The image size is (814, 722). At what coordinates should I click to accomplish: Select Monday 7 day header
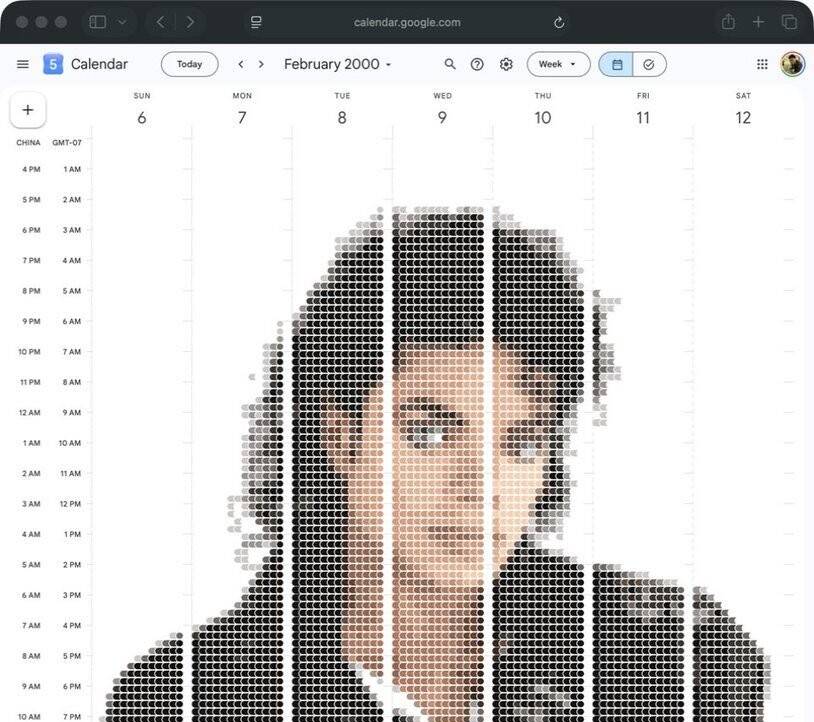(242, 110)
